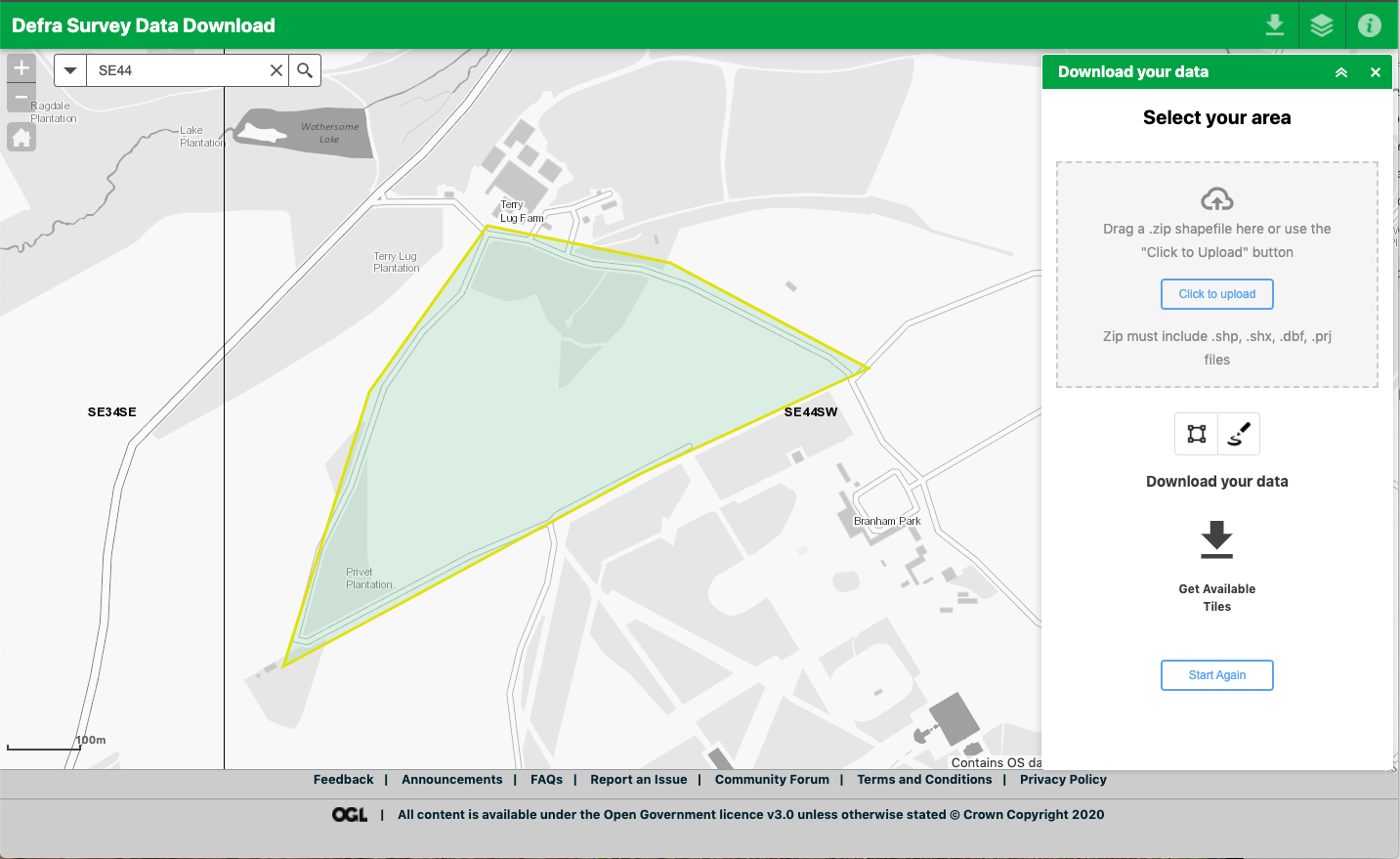1400x859 pixels.
Task: Open the Open Government licence notice
Action: tap(750, 815)
